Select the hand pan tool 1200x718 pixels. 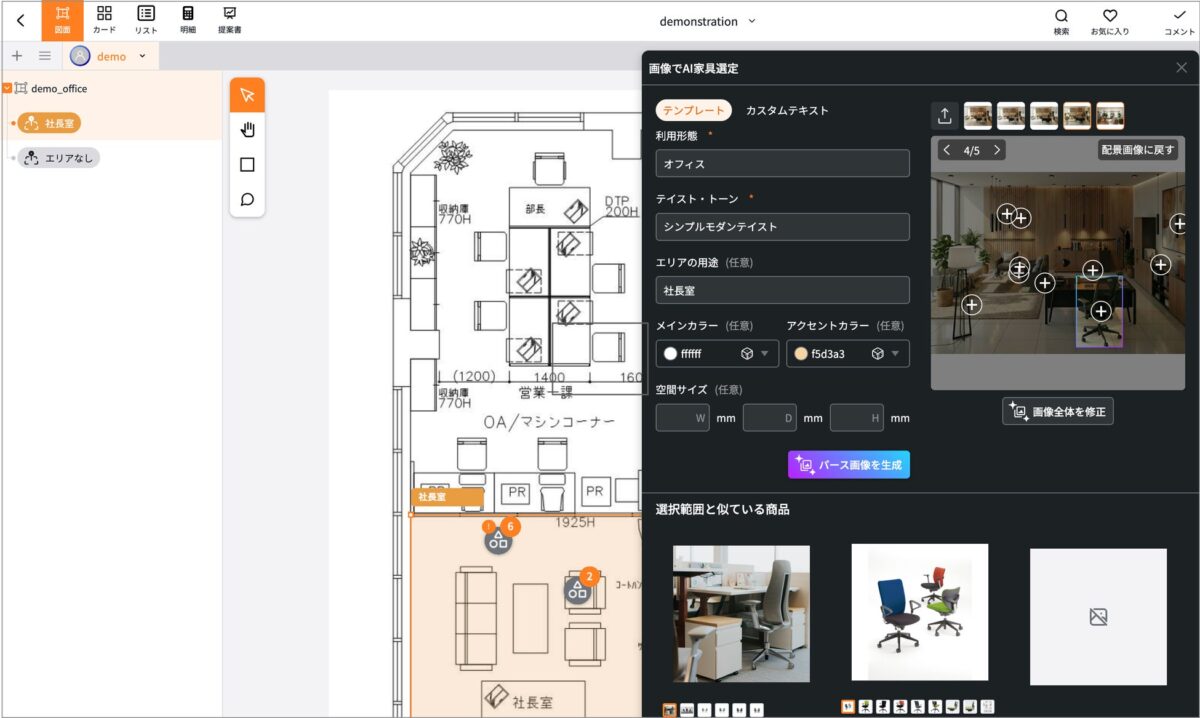point(246,129)
